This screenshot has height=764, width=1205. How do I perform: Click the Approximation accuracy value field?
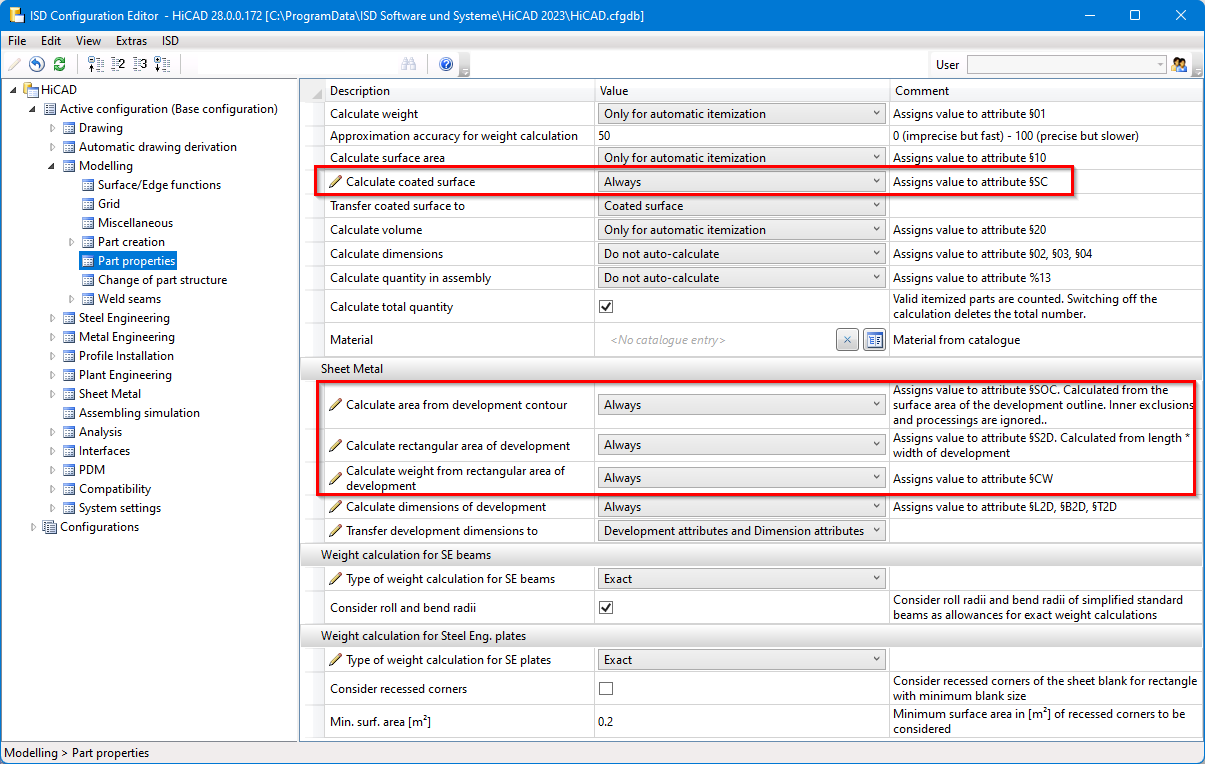[740, 136]
